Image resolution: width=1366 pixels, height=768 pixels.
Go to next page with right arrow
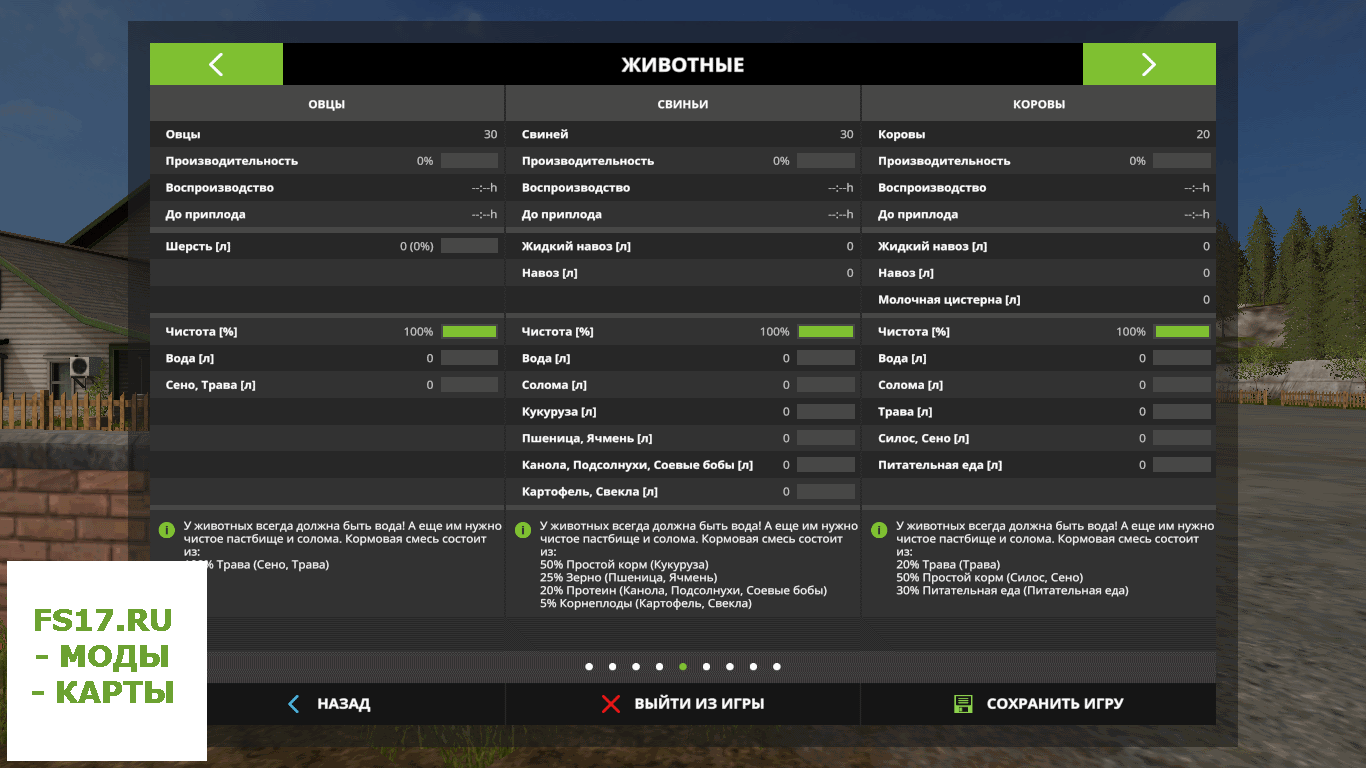pos(1149,64)
